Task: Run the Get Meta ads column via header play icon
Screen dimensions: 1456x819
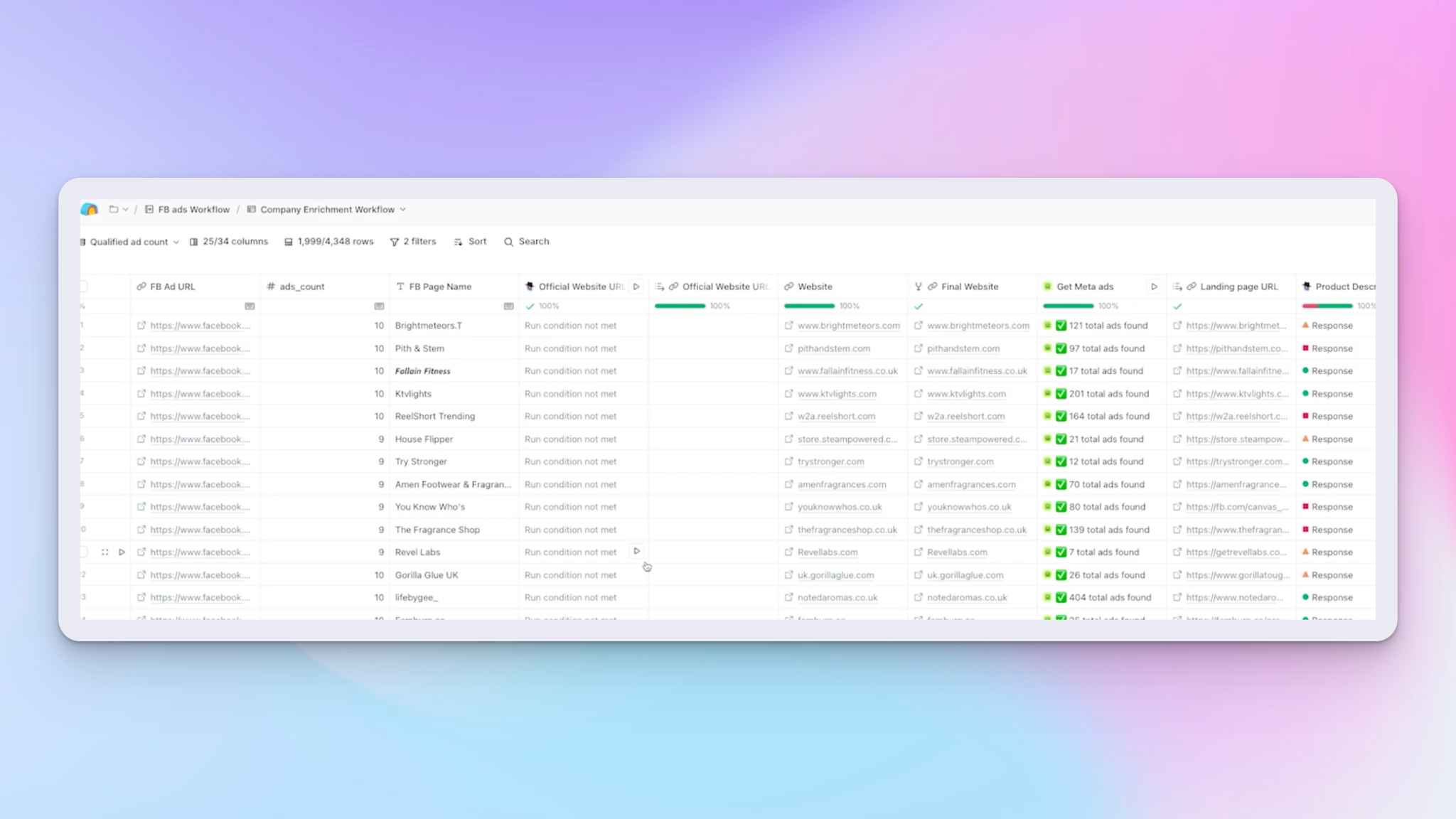Action: coord(1154,287)
